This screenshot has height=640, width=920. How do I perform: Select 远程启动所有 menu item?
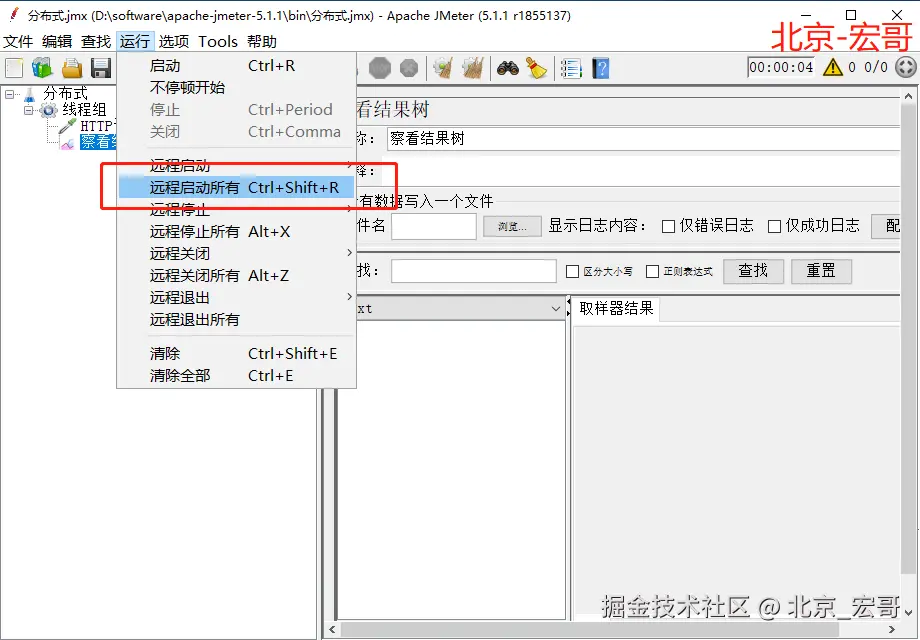pyautogui.click(x=236, y=187)
